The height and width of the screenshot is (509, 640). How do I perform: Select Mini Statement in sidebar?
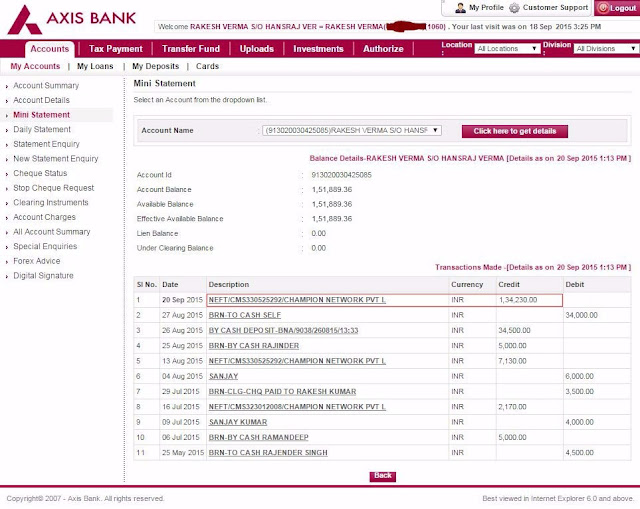tap(41, 115)
